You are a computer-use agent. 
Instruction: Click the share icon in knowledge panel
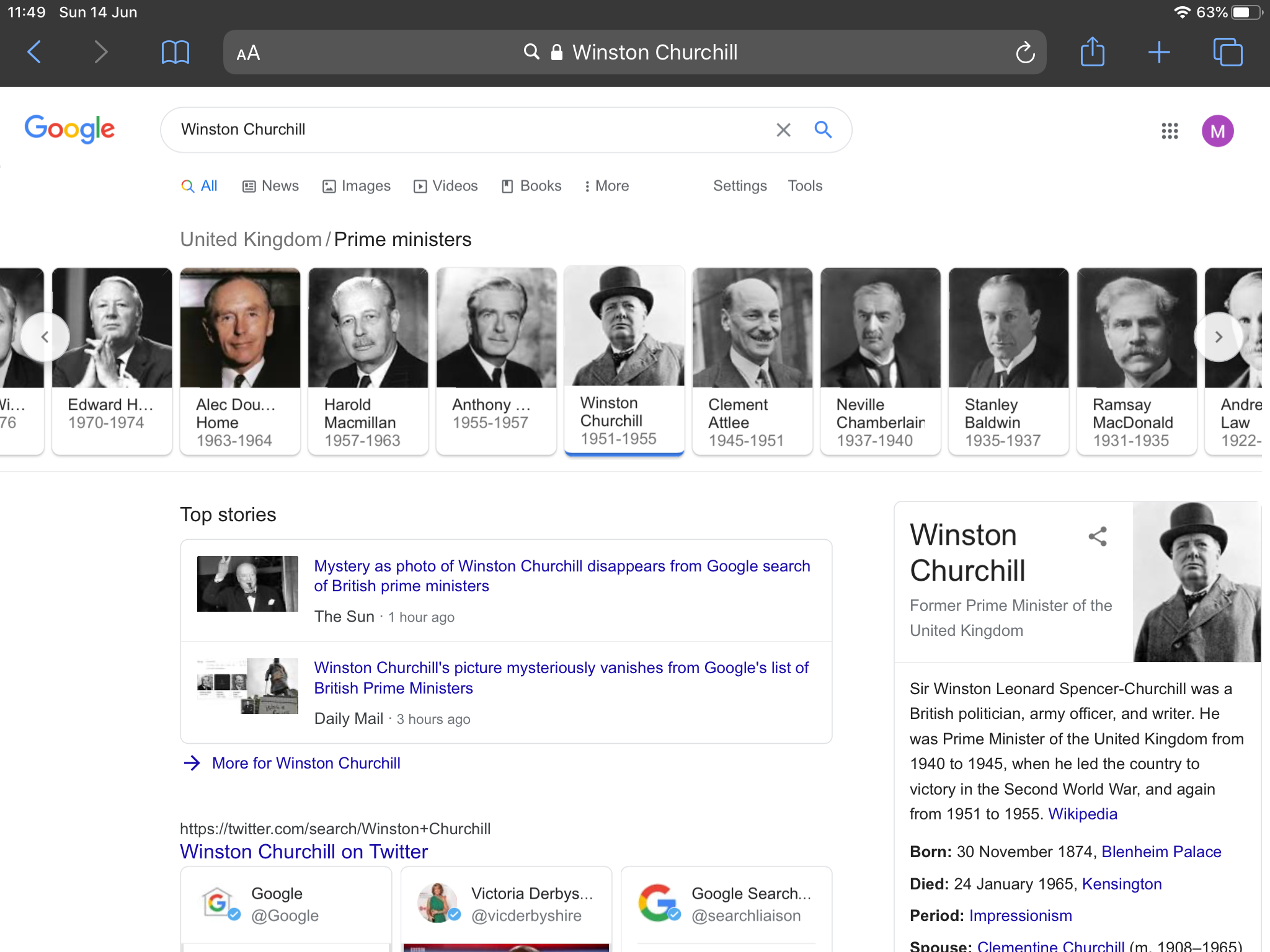click(1098, 536)
